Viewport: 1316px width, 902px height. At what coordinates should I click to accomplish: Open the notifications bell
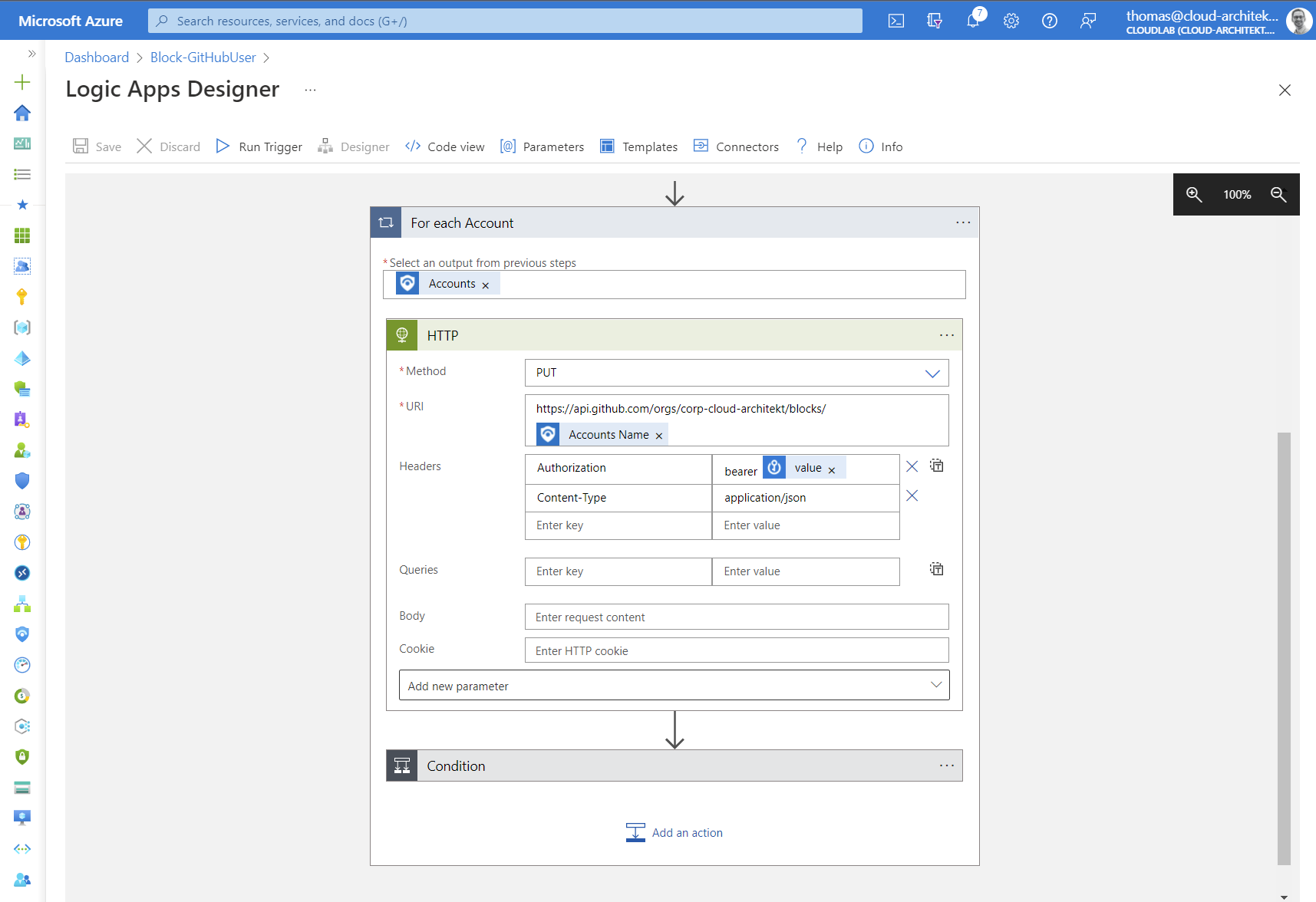click(973, 21)
